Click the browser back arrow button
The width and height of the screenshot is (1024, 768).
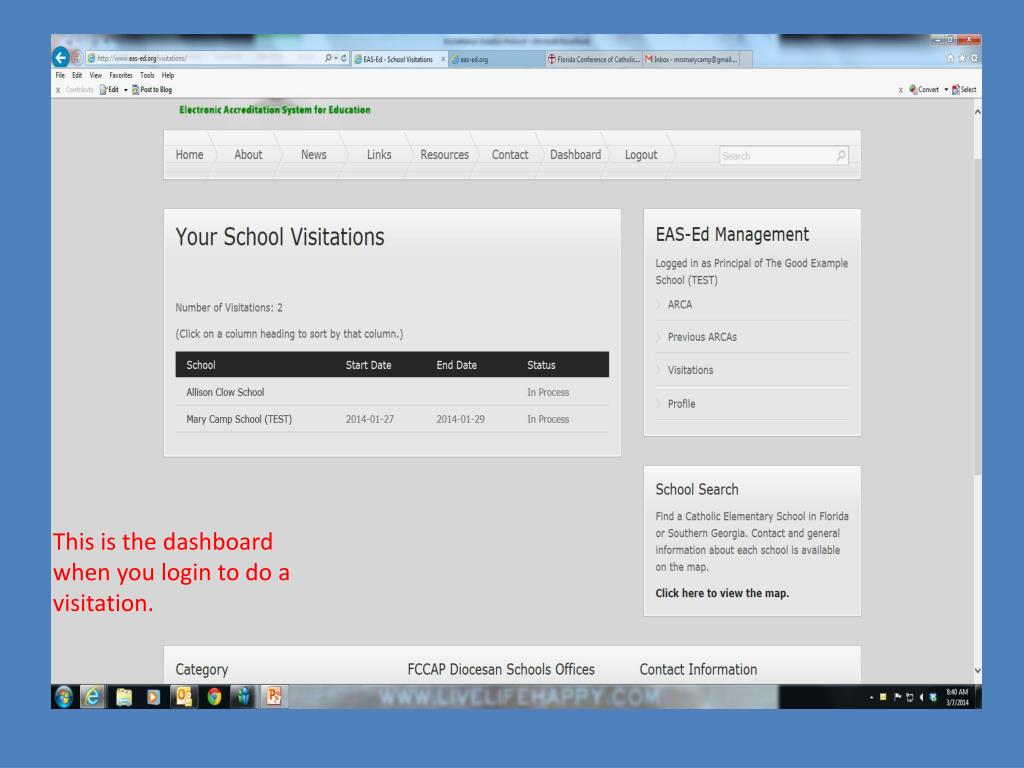pyautogui.click(x=61, y=57)
